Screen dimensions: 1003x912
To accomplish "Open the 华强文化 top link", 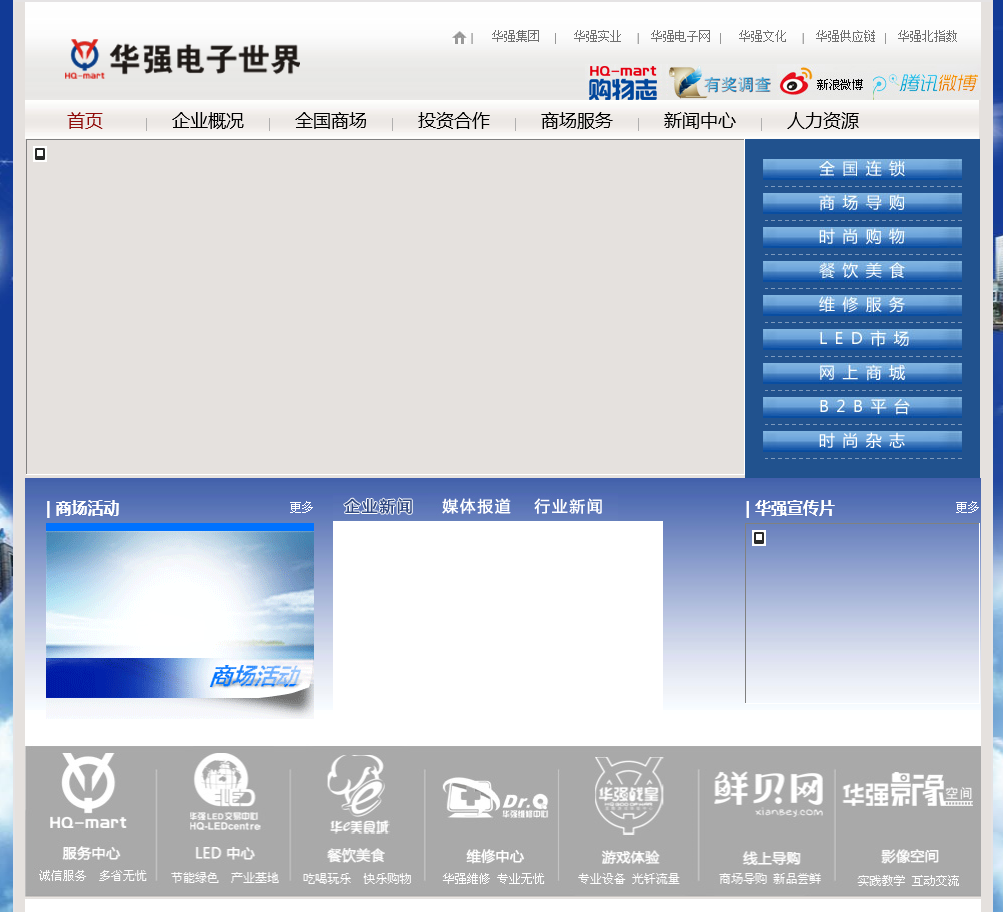I will click(762, 36).
